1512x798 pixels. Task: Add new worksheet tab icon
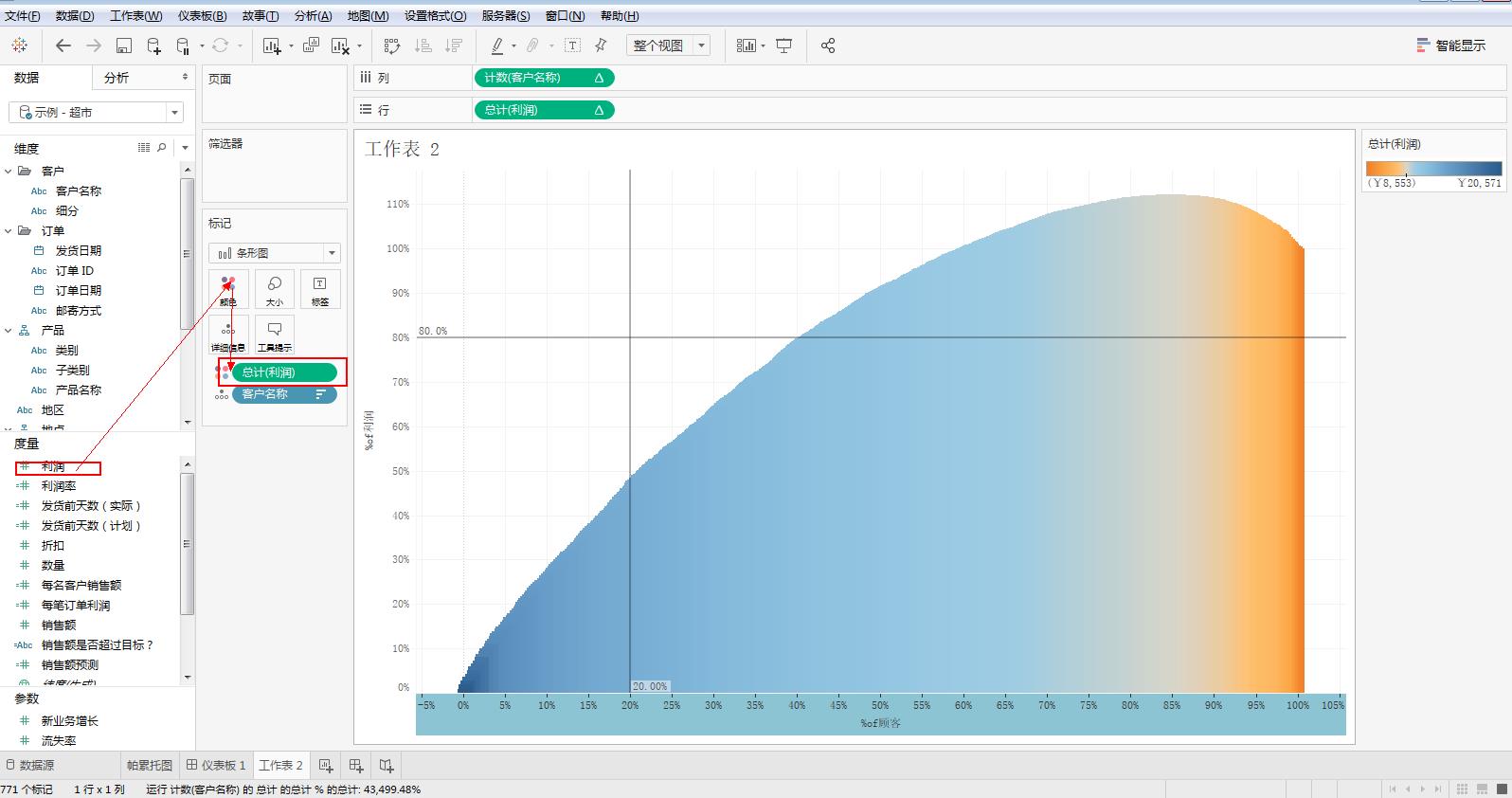(x=326, y=765)
